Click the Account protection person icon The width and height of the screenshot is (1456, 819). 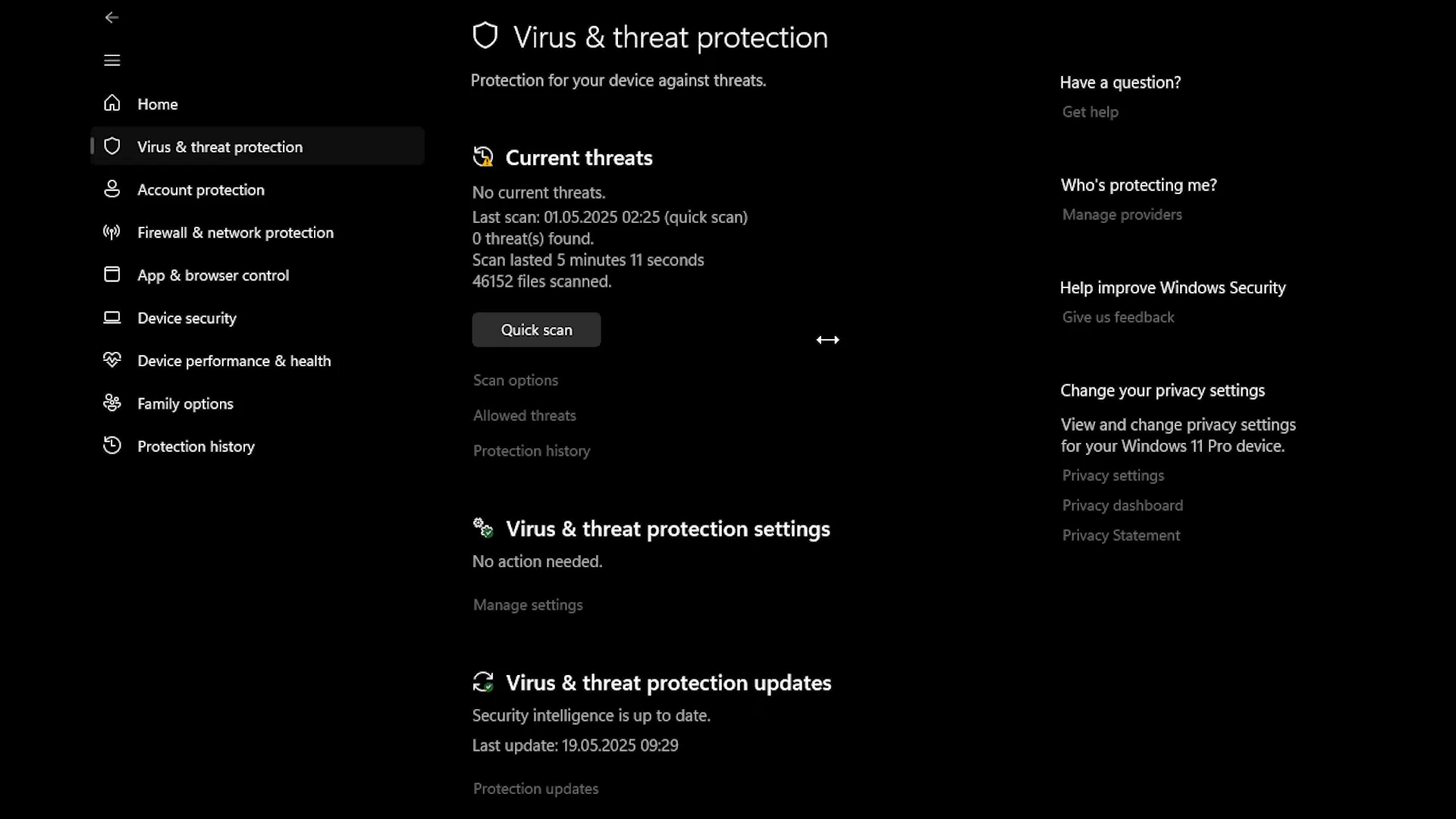click(111, 189)
